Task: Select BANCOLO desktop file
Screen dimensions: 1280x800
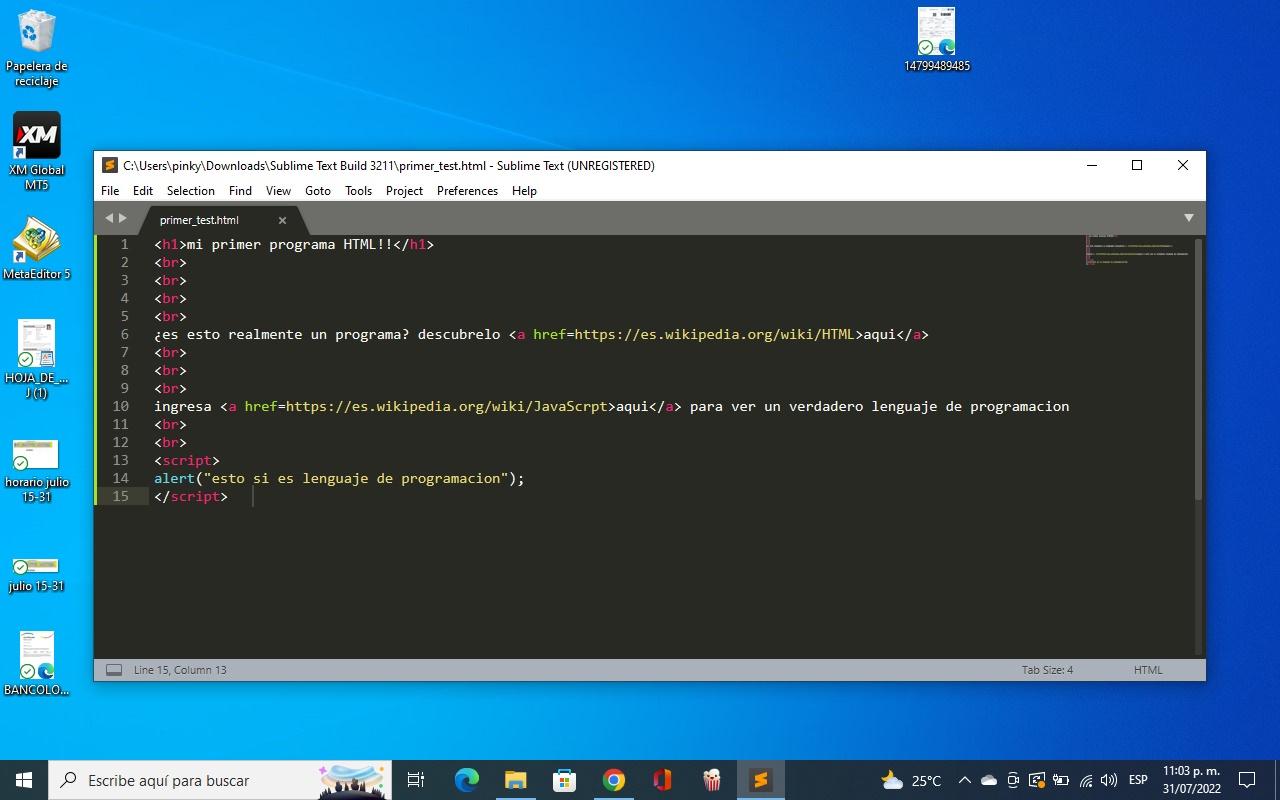Action: point(37,663)
